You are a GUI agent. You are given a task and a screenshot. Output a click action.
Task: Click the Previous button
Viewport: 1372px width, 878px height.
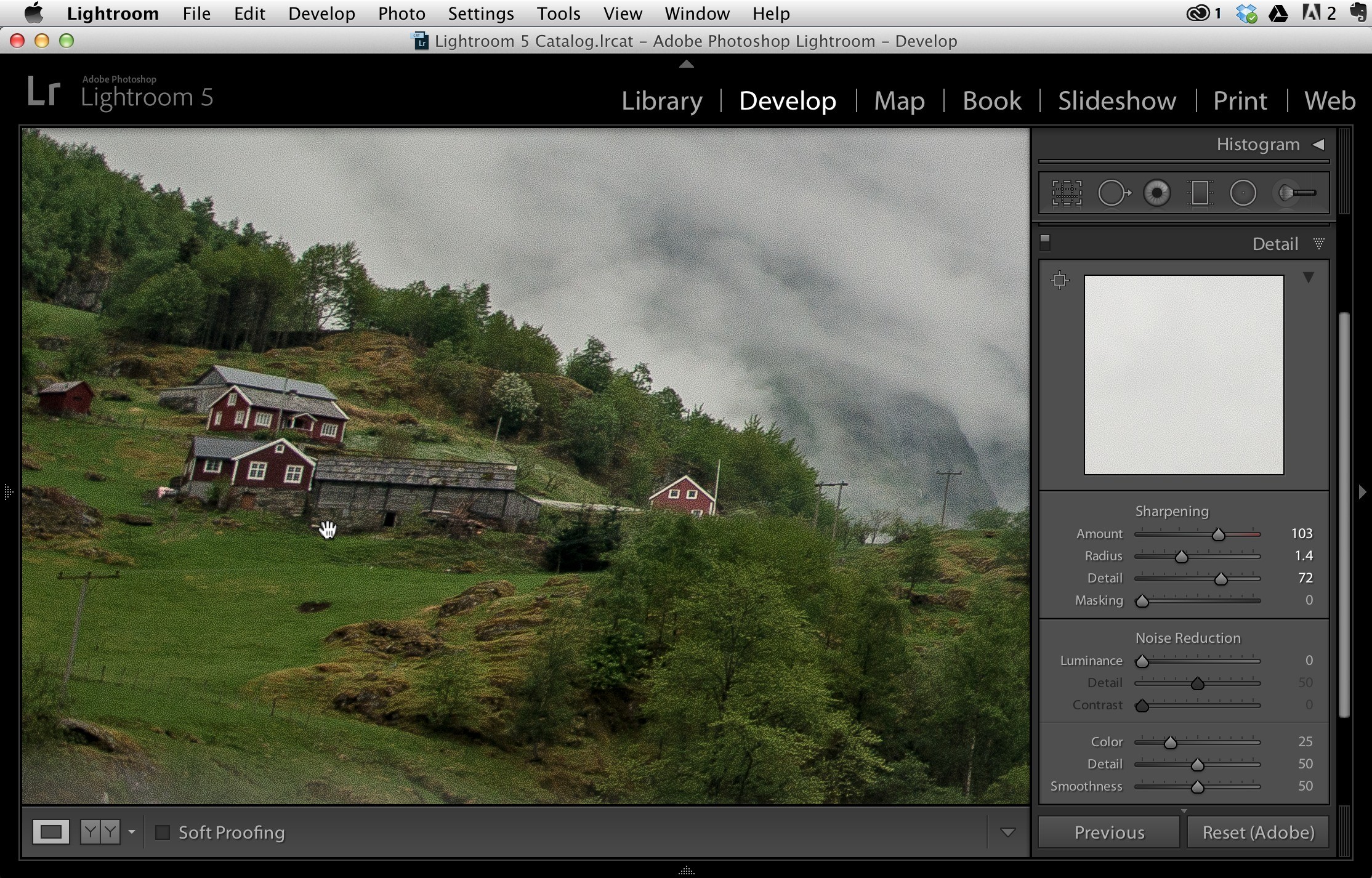point(1109,832)
